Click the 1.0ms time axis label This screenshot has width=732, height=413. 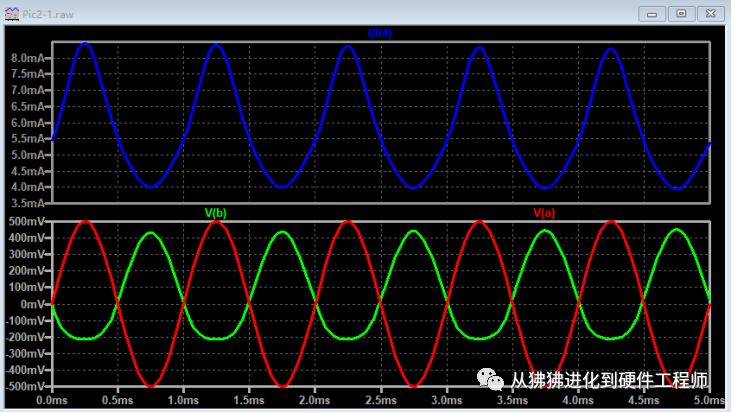point(183,400)
